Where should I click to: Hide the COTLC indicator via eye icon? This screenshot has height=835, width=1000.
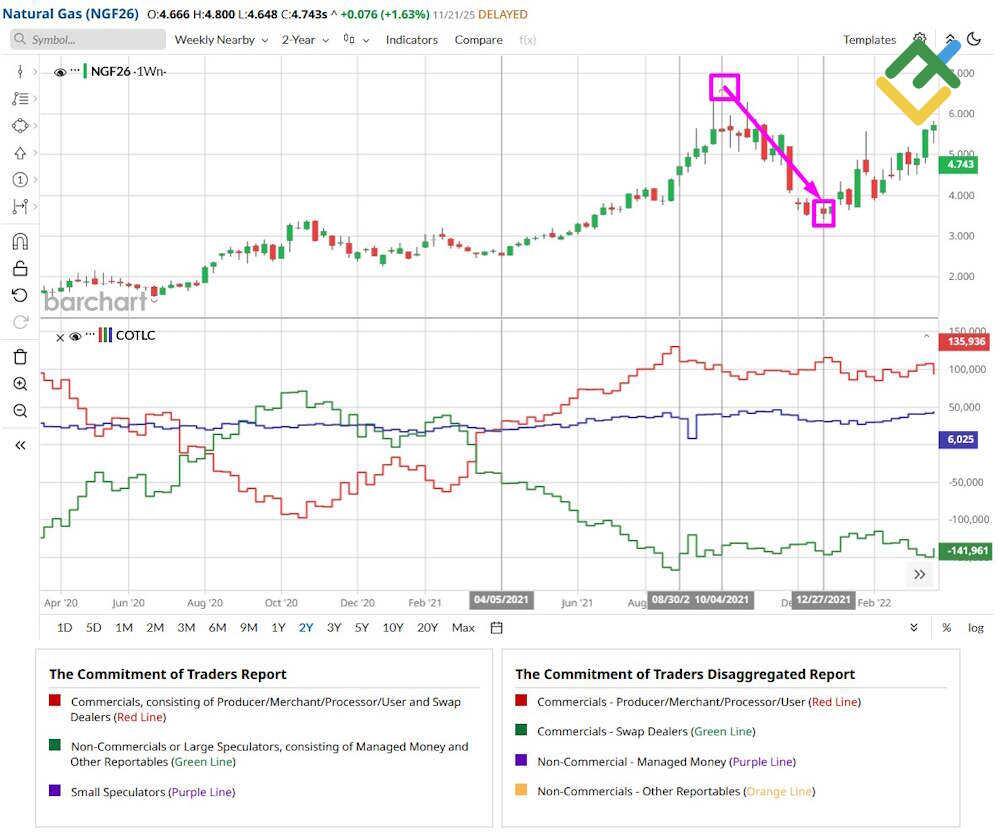75,336
